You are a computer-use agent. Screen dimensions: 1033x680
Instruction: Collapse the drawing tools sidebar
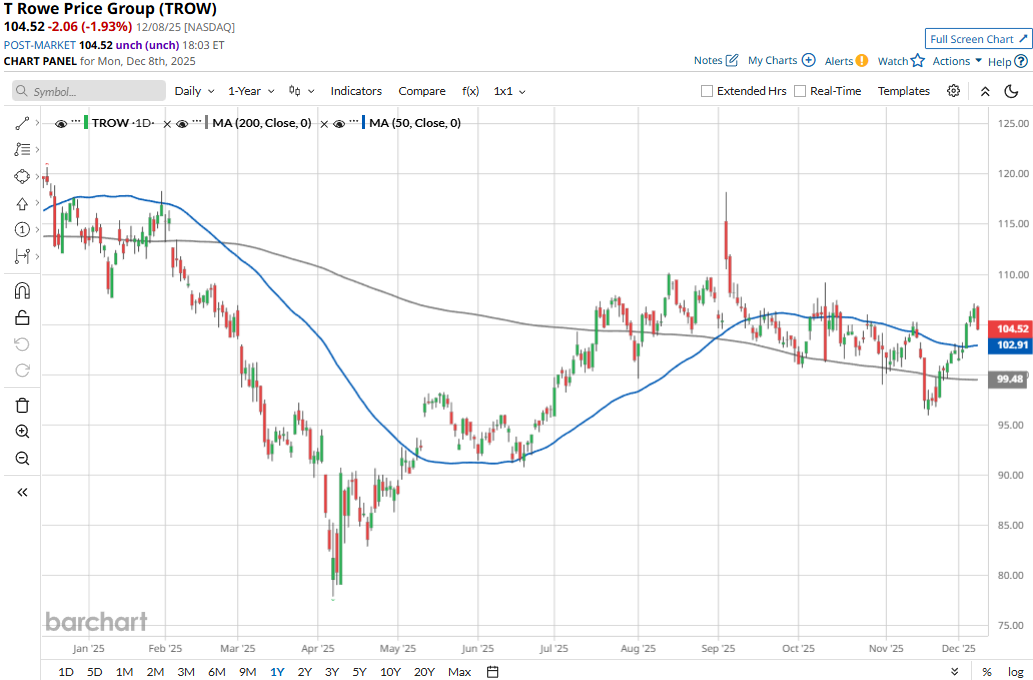(22, 492)
